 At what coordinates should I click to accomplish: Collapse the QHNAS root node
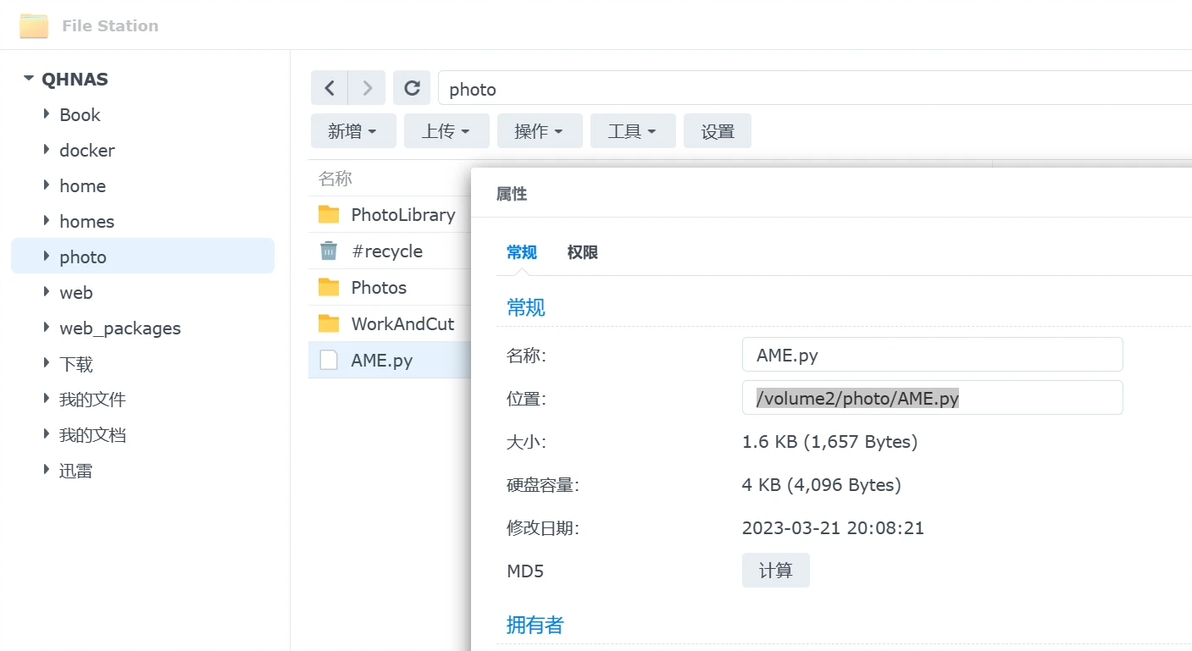pyautogui.click(x=28, y=78)
